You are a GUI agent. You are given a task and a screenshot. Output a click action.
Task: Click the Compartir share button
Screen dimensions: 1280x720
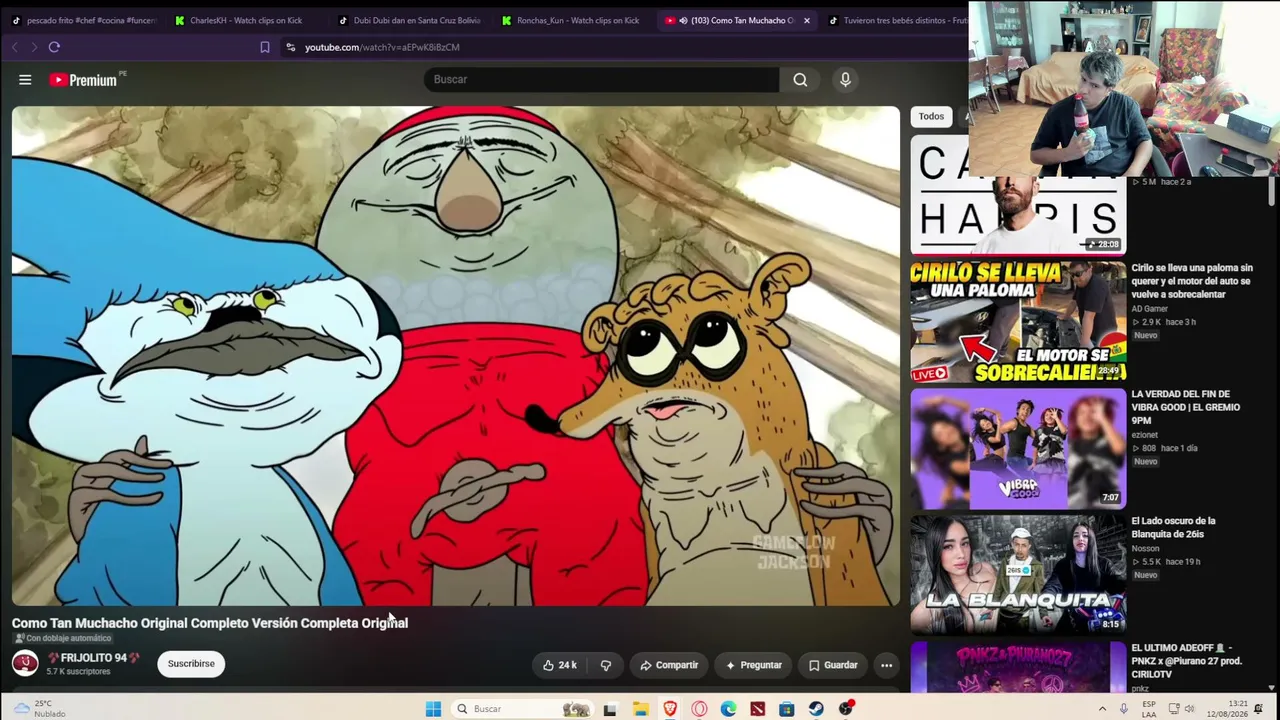point(669,665)
